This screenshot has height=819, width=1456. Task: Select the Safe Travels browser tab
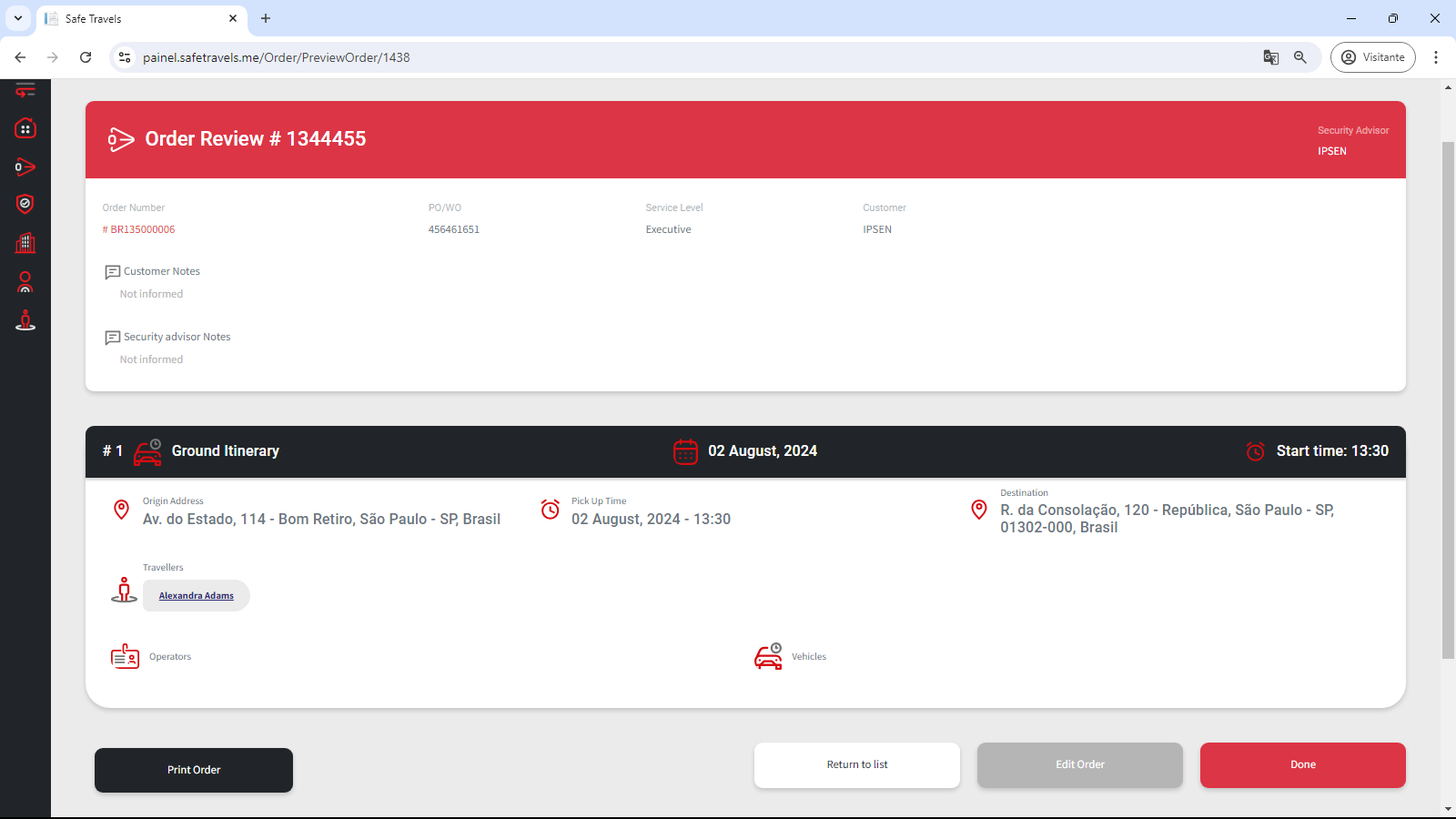[136, 18]
